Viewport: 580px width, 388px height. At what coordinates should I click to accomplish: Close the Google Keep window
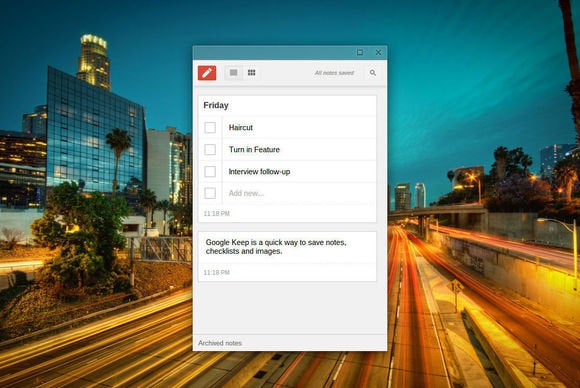[378, 53]
